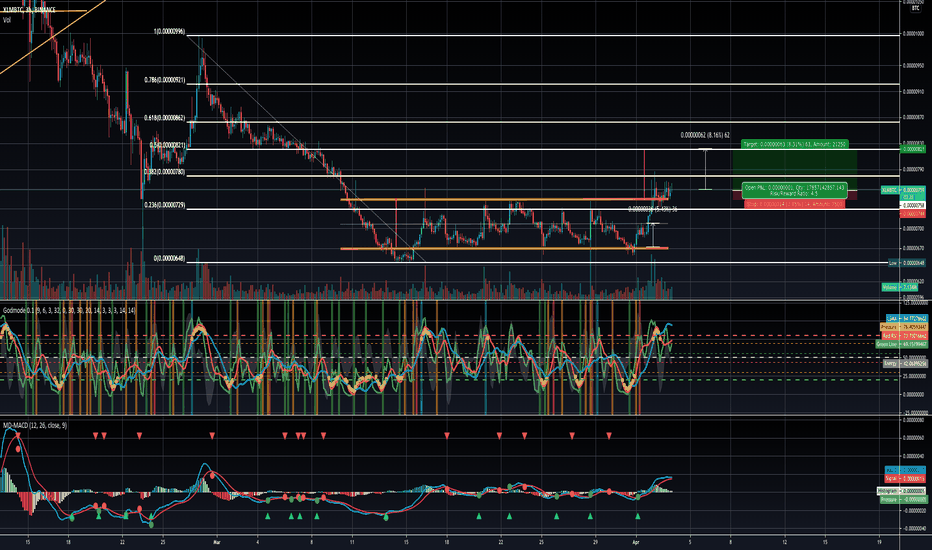The width and height of the screenshot is (932, 550).
Task: Click Fibonacci level 1 (0.00000996) label
Action: coord(169,32)
